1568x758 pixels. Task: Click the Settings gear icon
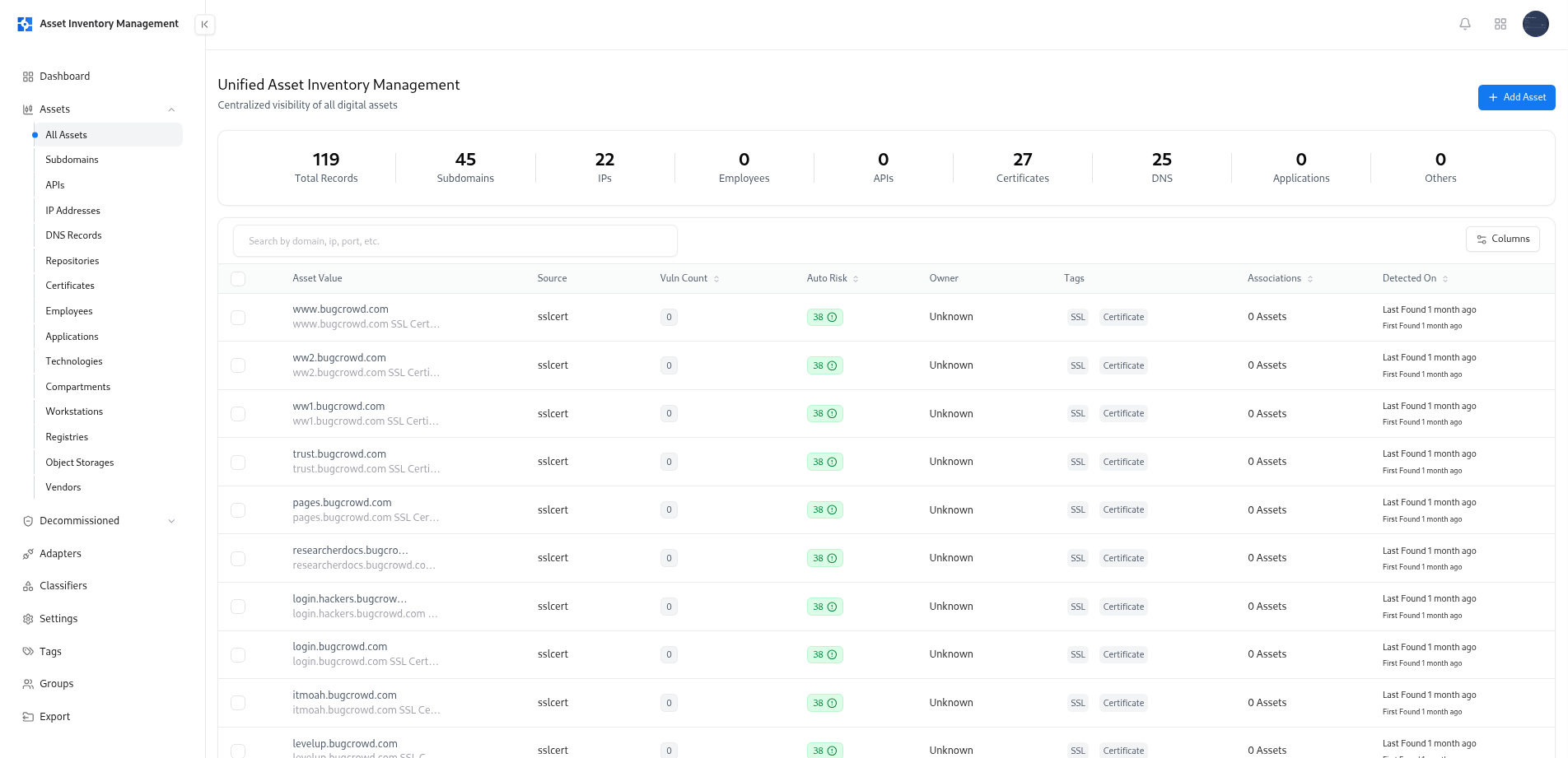28,619
